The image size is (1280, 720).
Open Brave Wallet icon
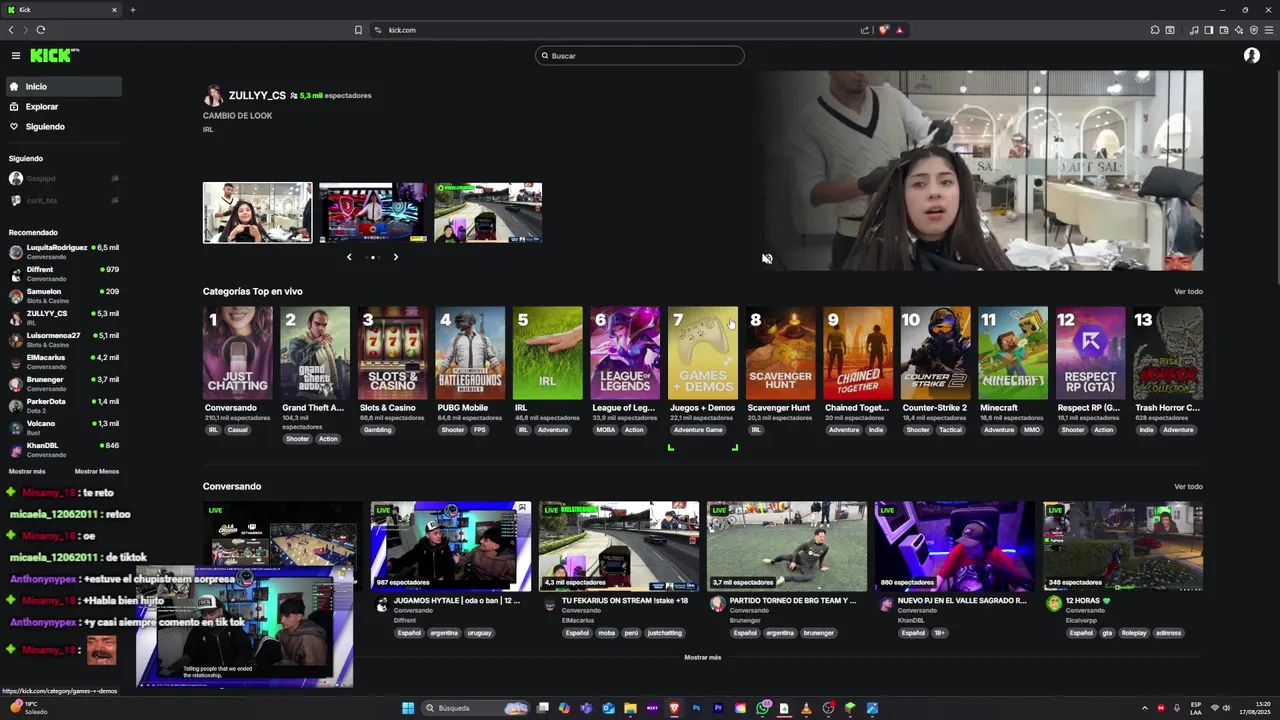point(1224,30)
